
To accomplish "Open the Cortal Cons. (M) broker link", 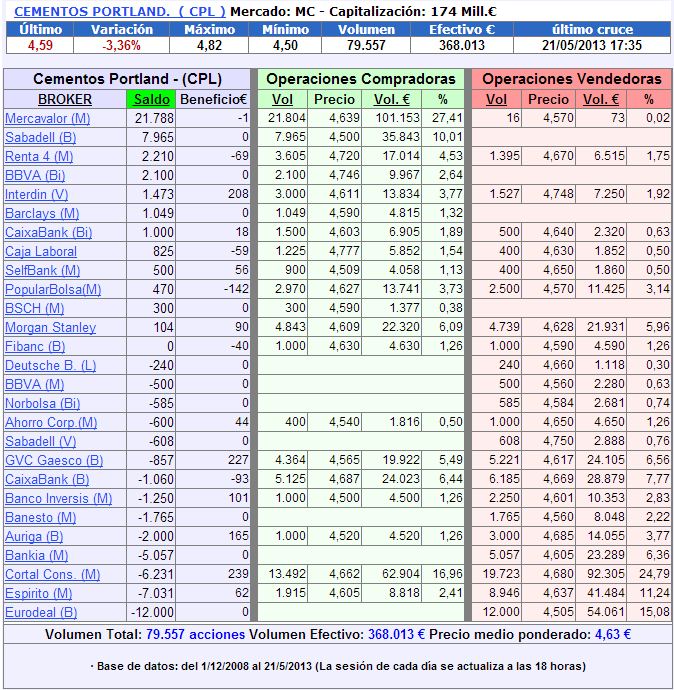I will pos(52,574).
